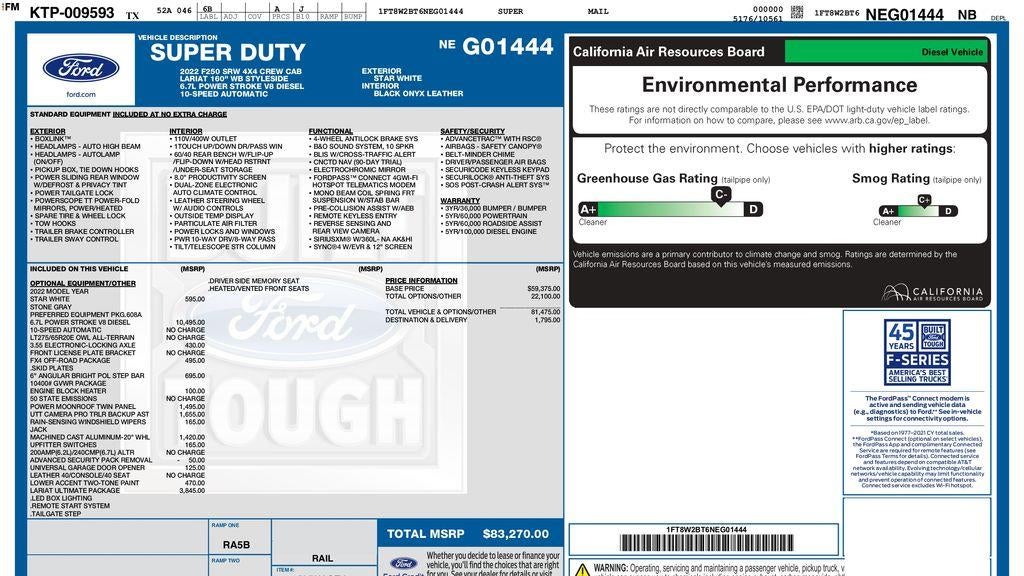The height and width of the screenshot is (576, 1024).
Task: Click the EXTERIOR standard equipment heading
Action: coord(48,131)
